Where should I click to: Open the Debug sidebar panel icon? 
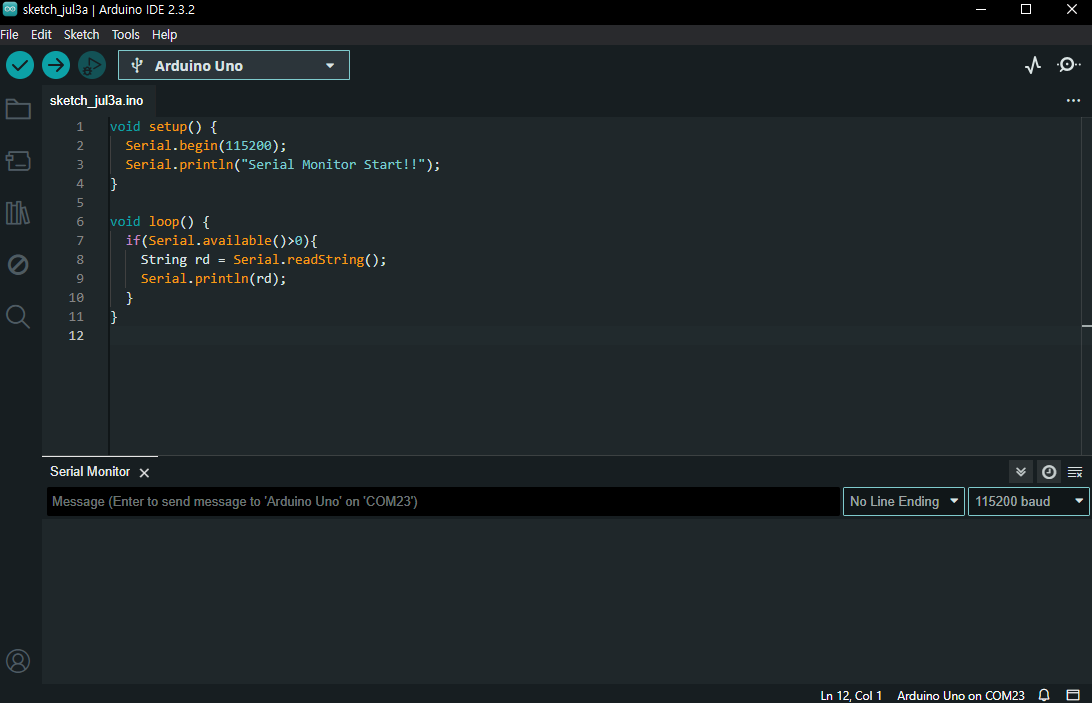(18, 265)
